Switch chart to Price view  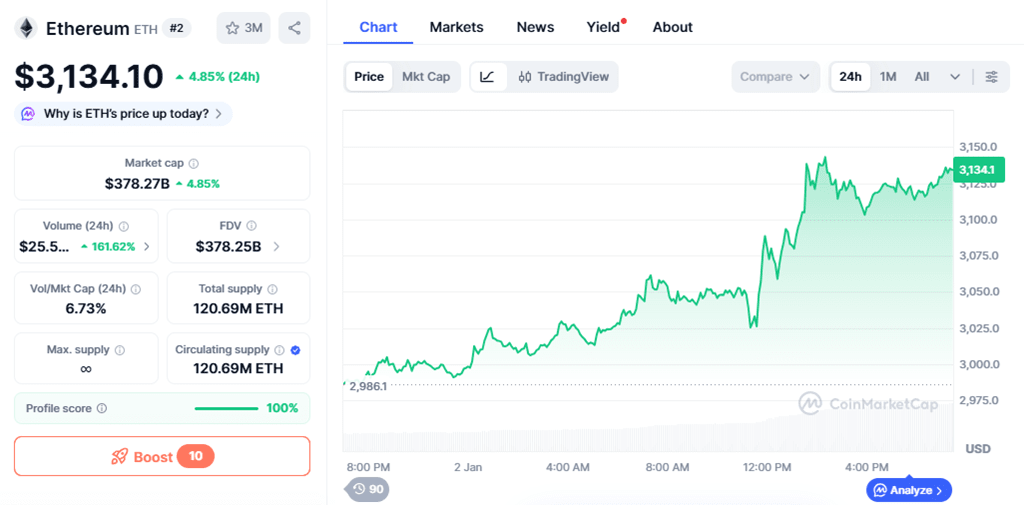pyautogui.click(x=369, y=77)
